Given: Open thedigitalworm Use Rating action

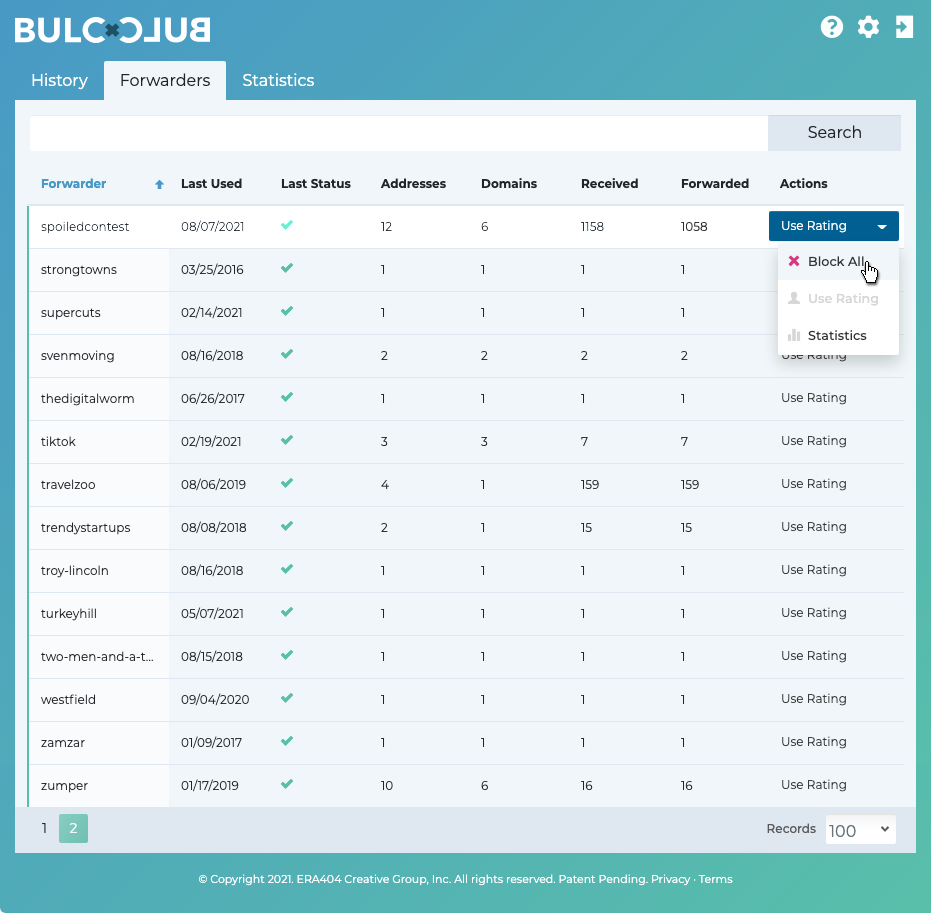Looking at the screenshot, I should coord(813,398).
